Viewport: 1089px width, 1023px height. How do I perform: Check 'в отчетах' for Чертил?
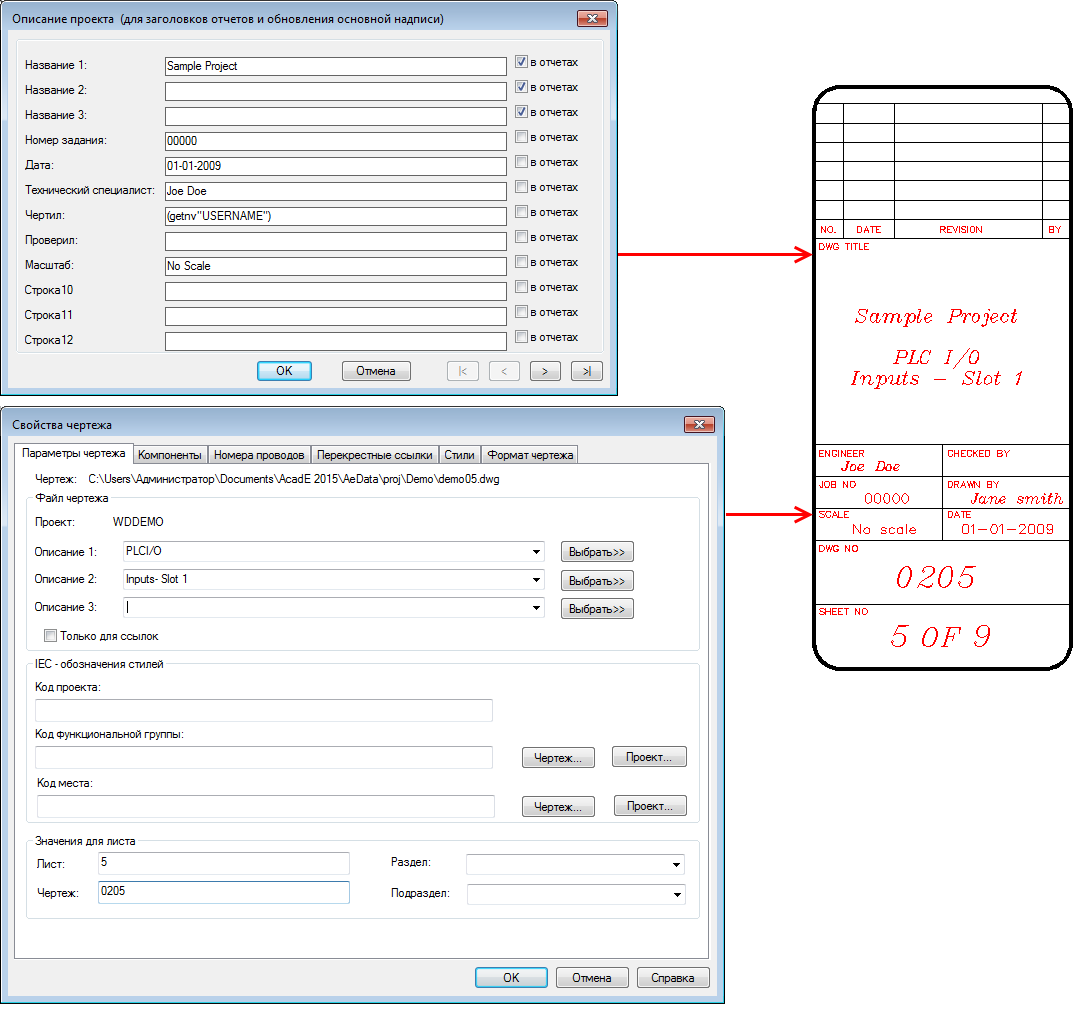point(522,212)
